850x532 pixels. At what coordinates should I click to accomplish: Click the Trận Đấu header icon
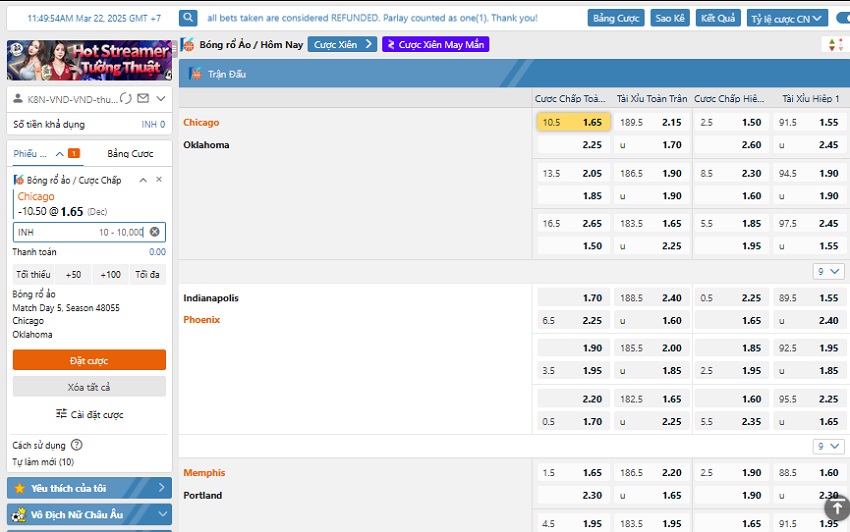point(196,74)
